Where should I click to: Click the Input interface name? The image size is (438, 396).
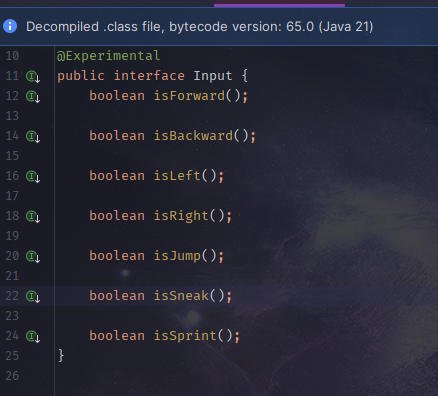[213, 76]
